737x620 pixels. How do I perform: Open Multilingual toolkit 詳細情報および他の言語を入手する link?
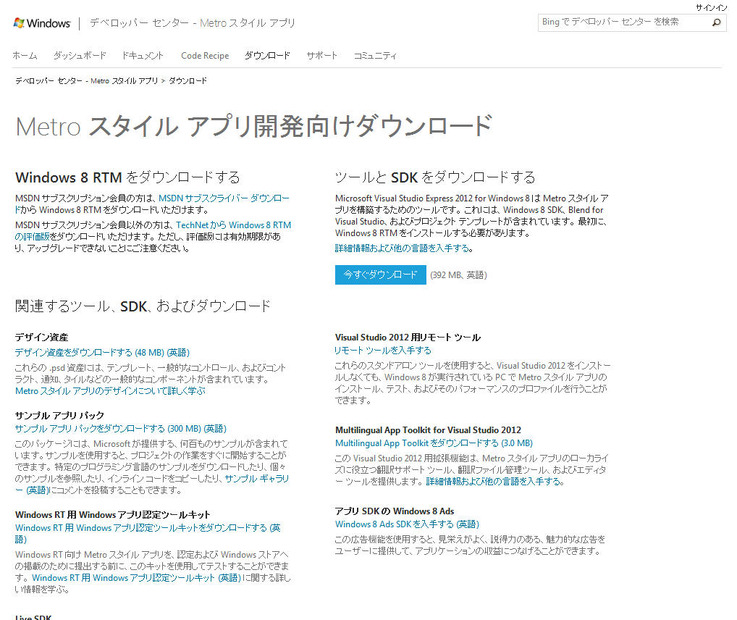(x=494, y=481)
